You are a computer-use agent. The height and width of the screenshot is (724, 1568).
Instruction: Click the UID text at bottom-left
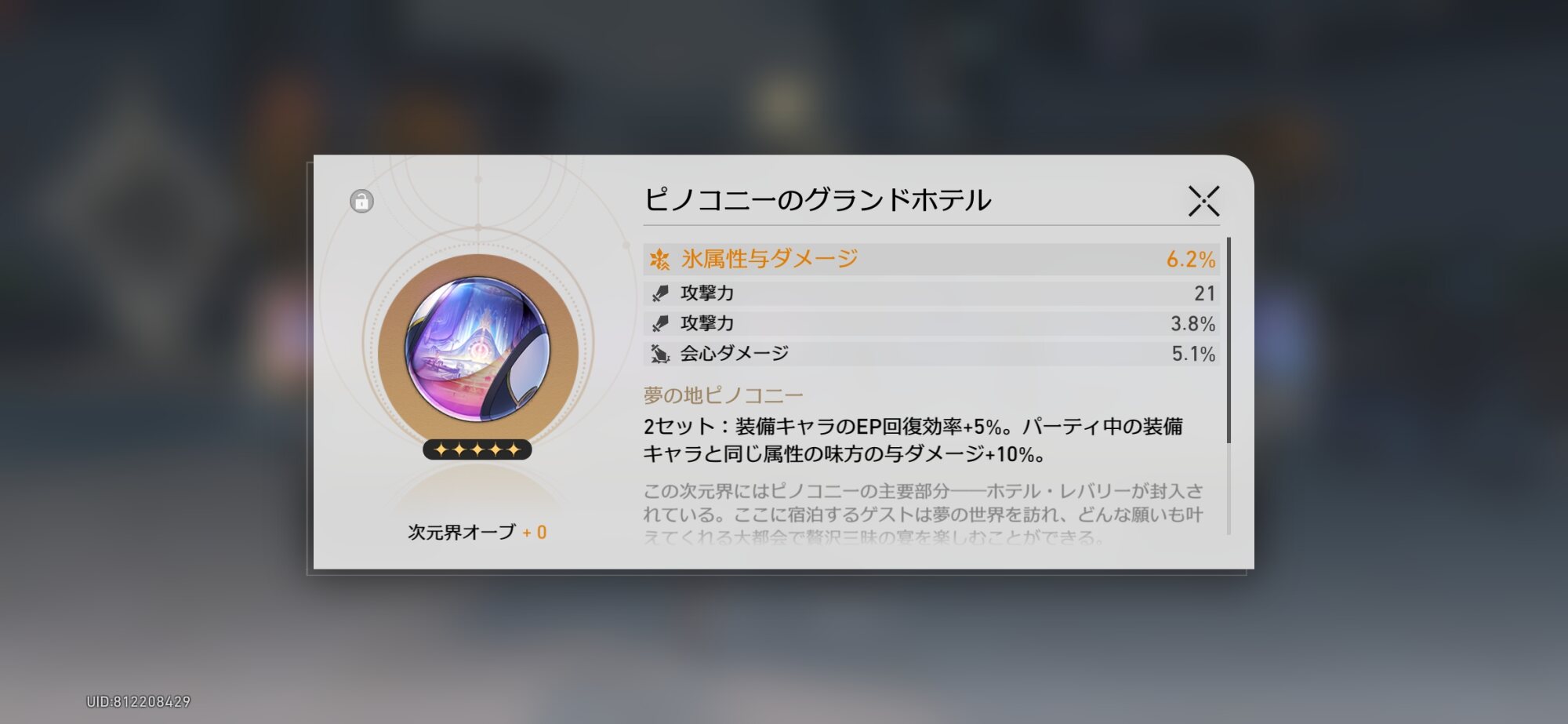pyautogui.click(x=138, y=701)
